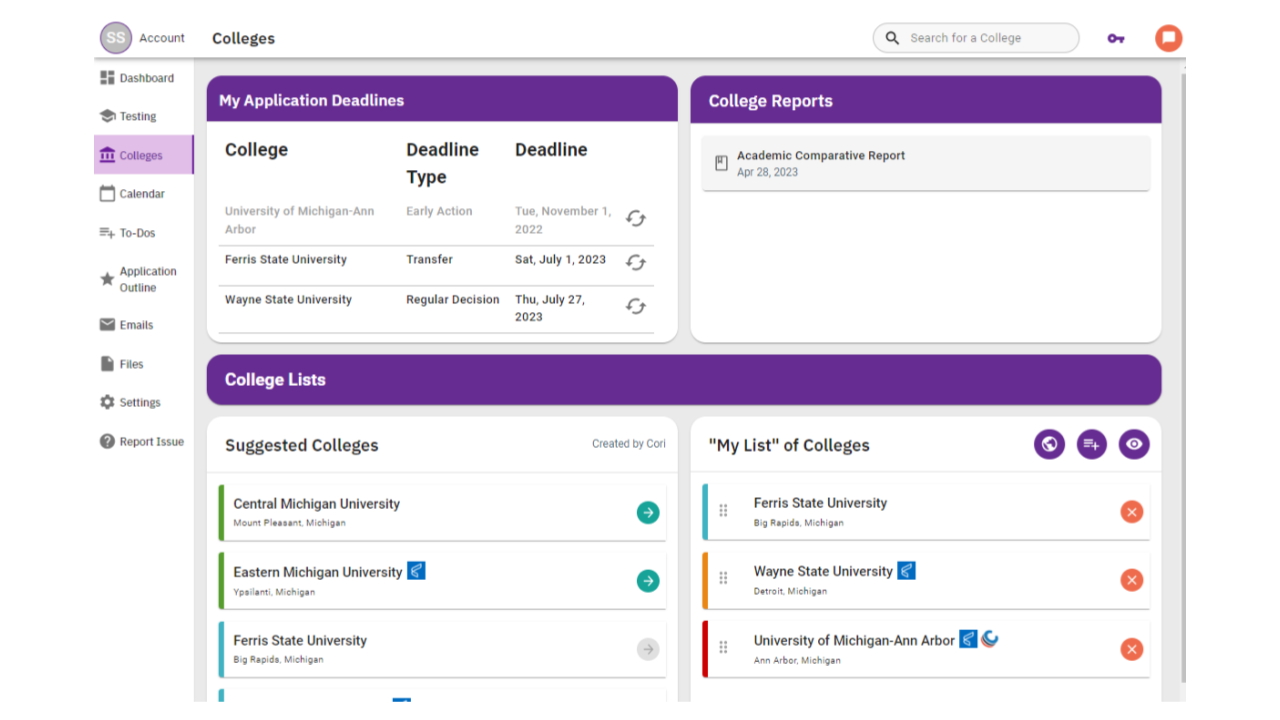Click the add-to-list icon in My List

1092,444
